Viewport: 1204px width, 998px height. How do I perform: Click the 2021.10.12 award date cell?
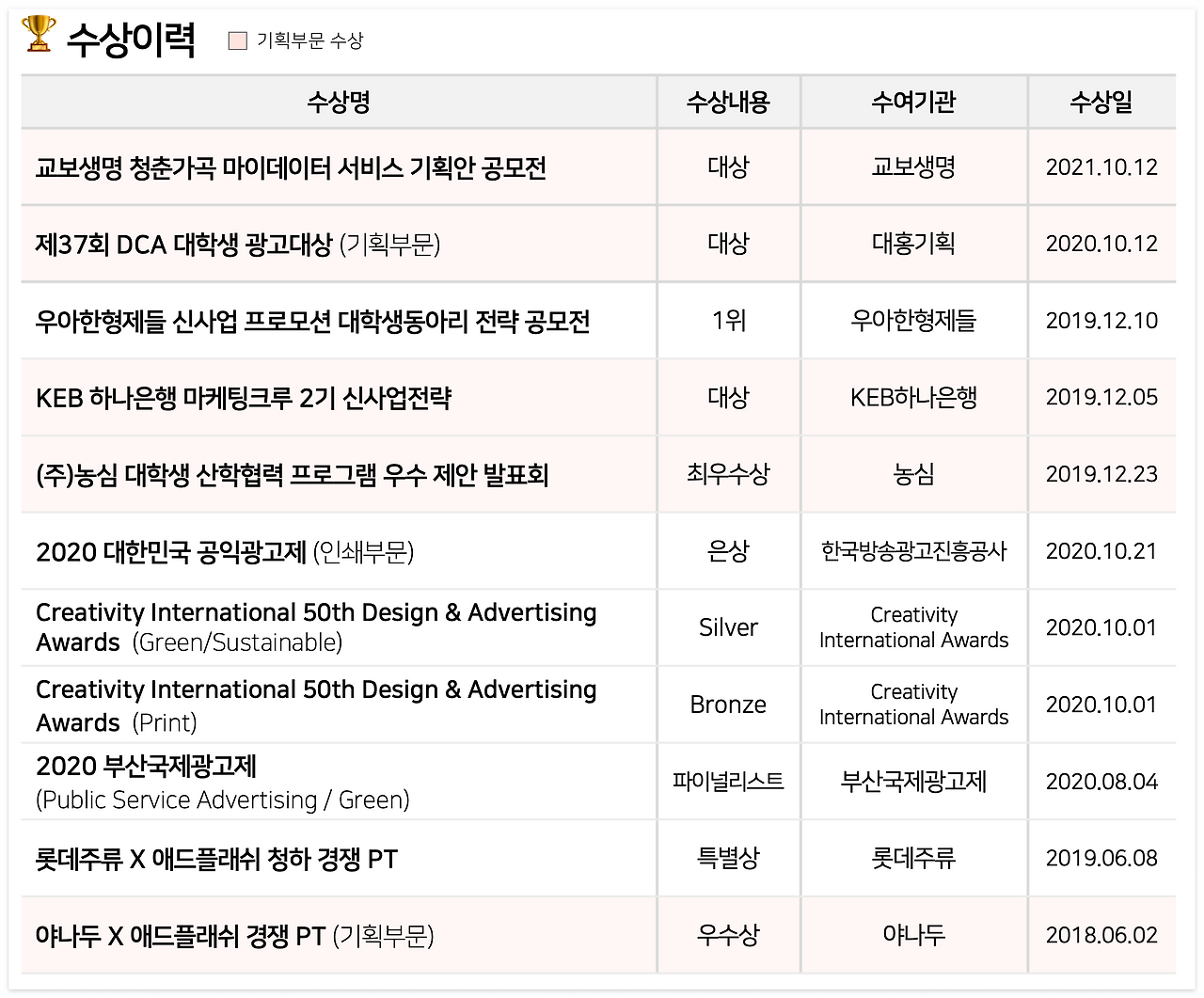(x=1101, y=167)
